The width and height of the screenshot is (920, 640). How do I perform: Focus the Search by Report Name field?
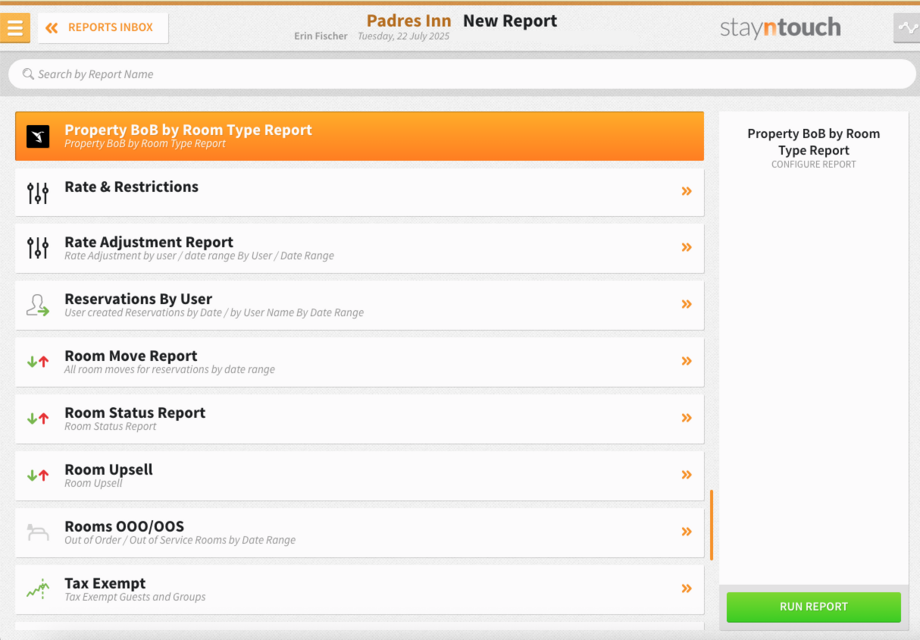point(462,75)
